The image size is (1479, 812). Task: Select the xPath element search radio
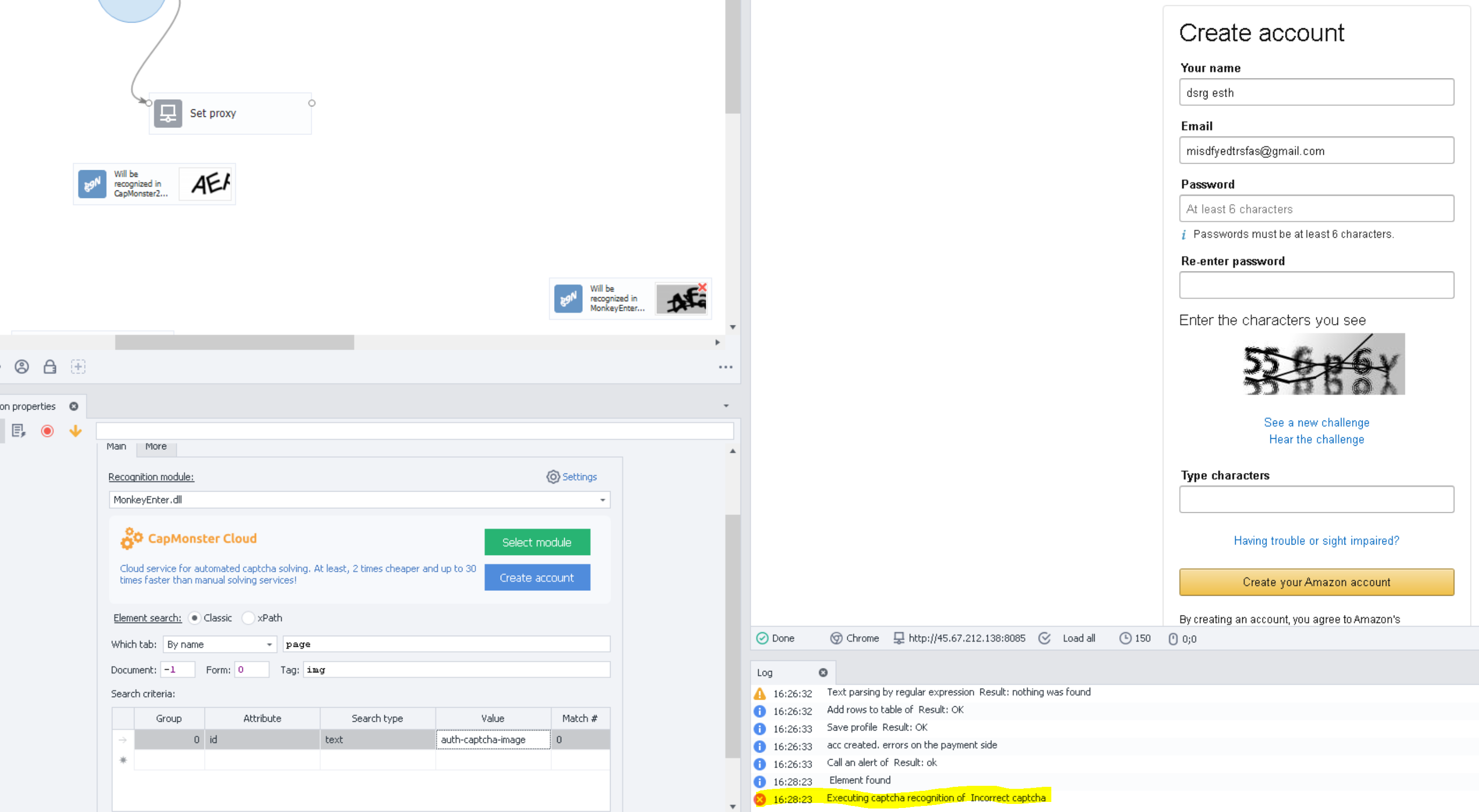tap(248, 618)
